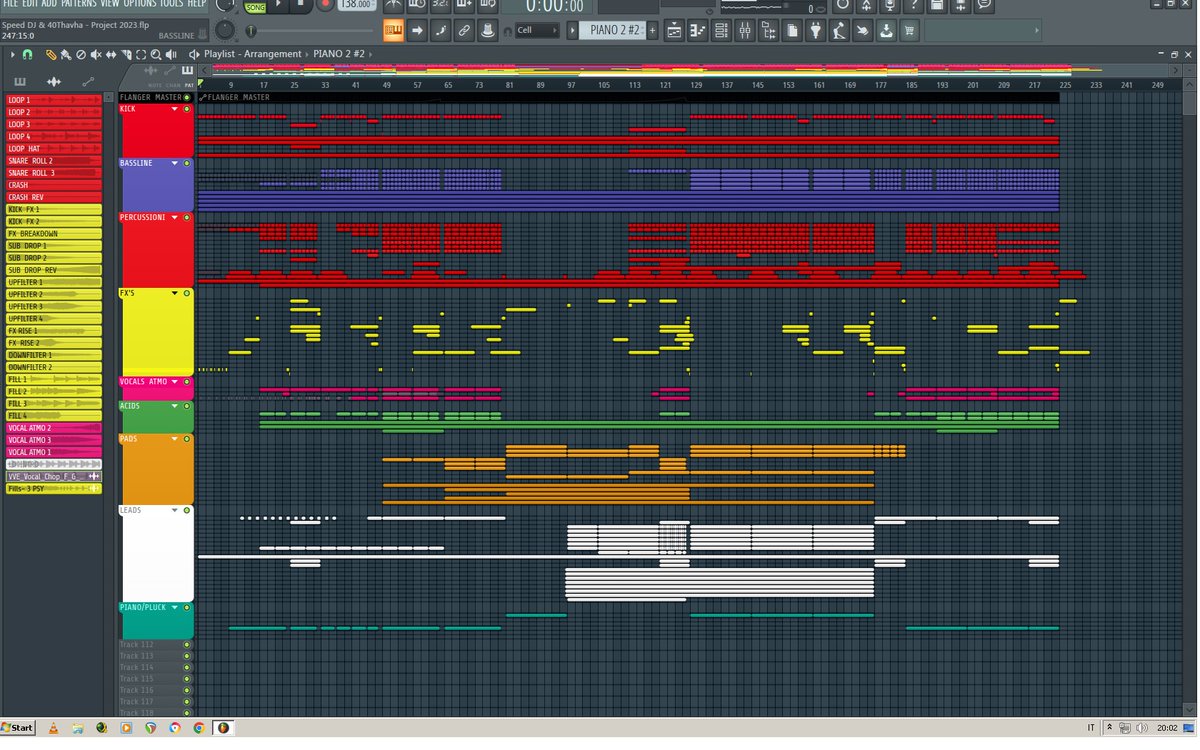Viewport: 1200px width, 750px height.
Task: Select the Zoom magnifier tool
Action: (156, 54)
